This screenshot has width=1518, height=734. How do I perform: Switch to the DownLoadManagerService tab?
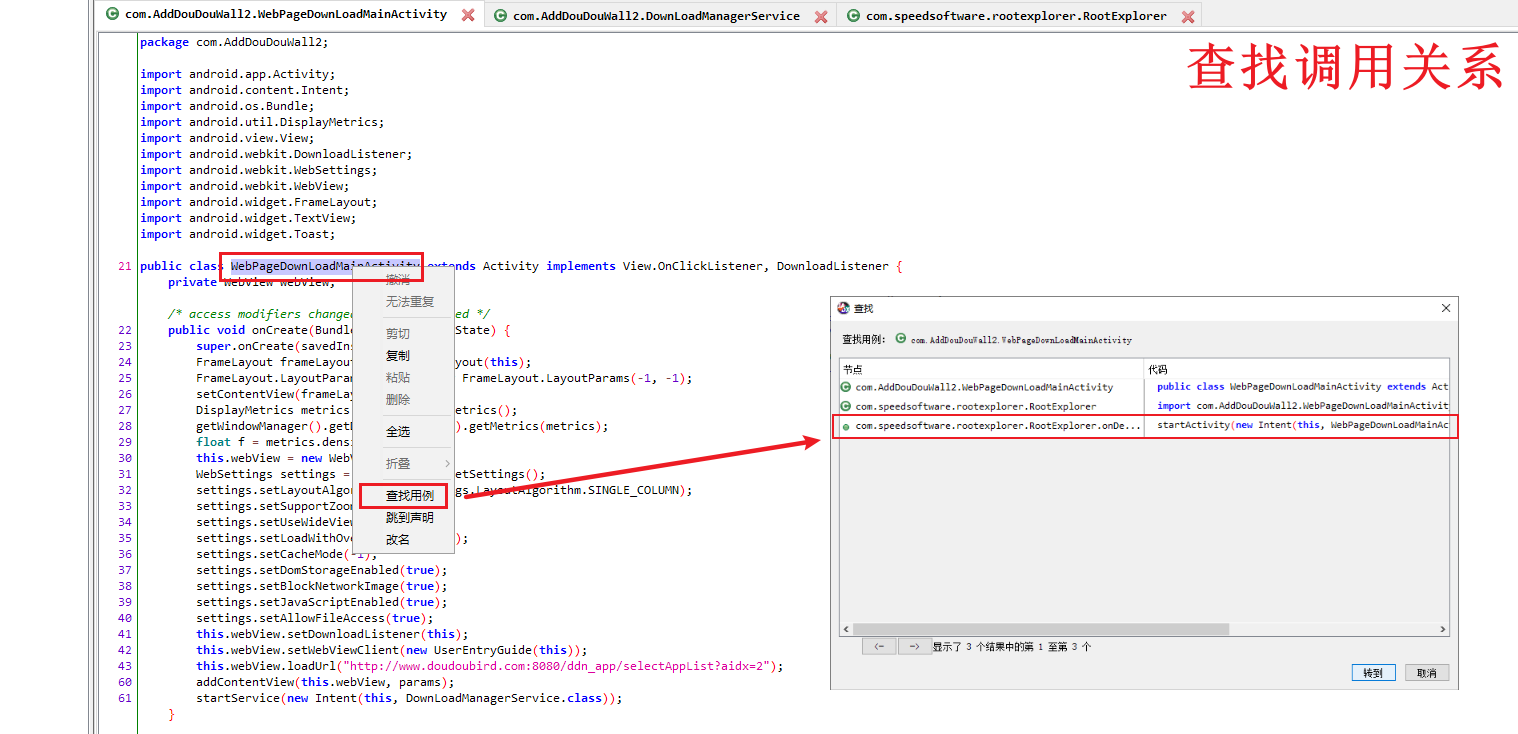[656, 16]
